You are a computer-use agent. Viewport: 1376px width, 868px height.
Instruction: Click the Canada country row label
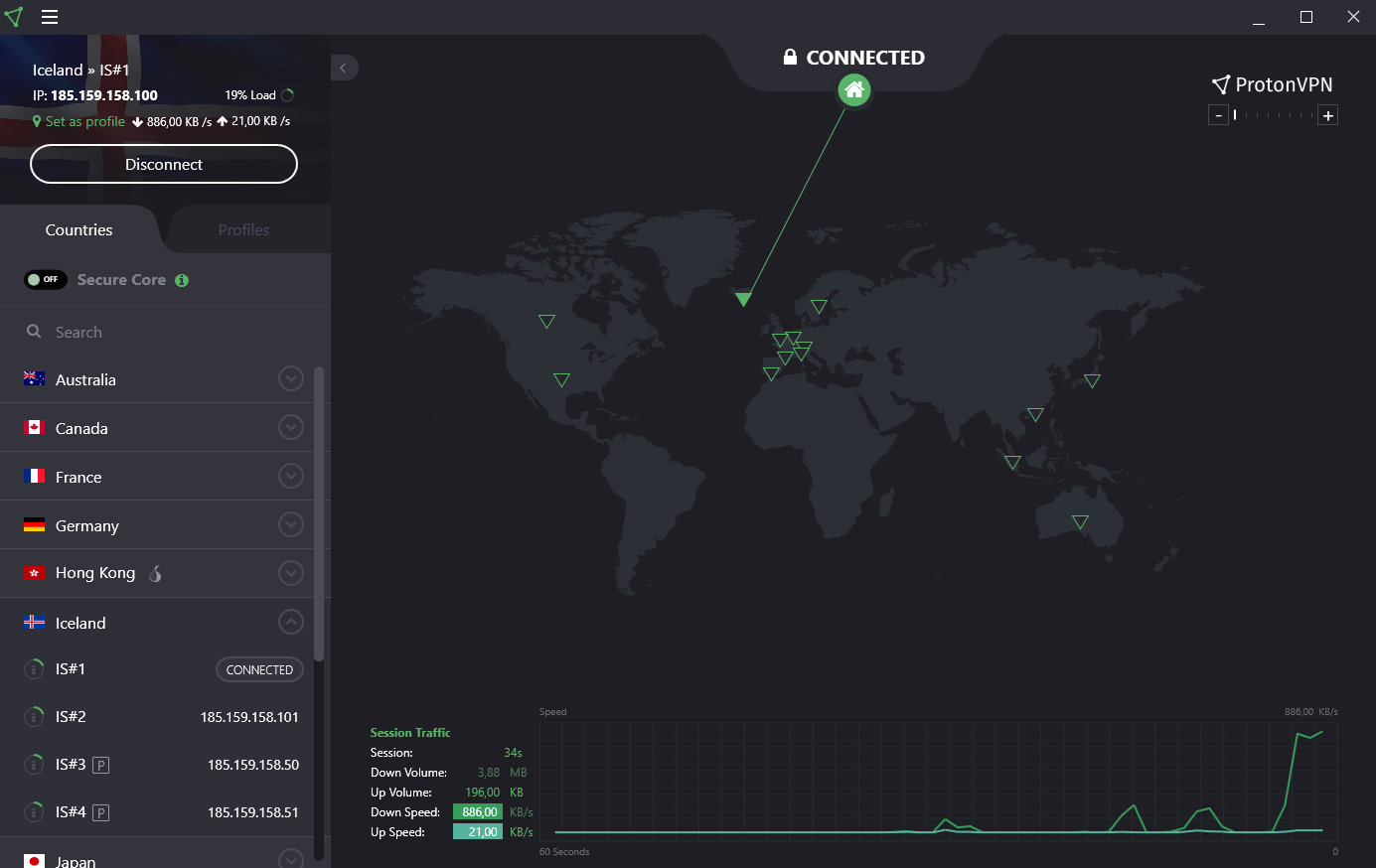81,428
